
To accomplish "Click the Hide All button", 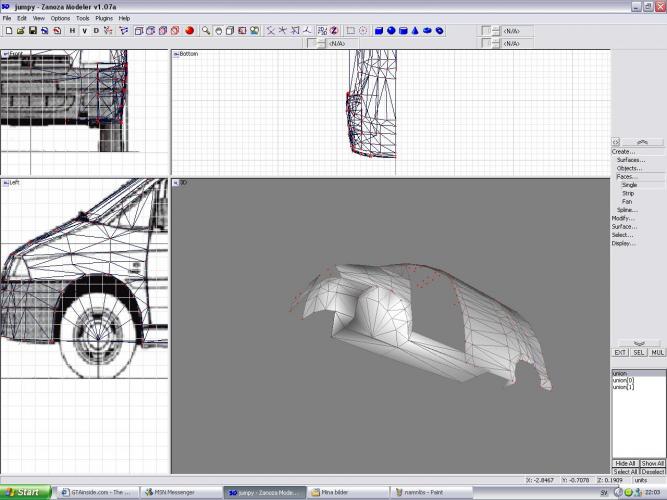I will pyautogui.click(x=625, y=464).
